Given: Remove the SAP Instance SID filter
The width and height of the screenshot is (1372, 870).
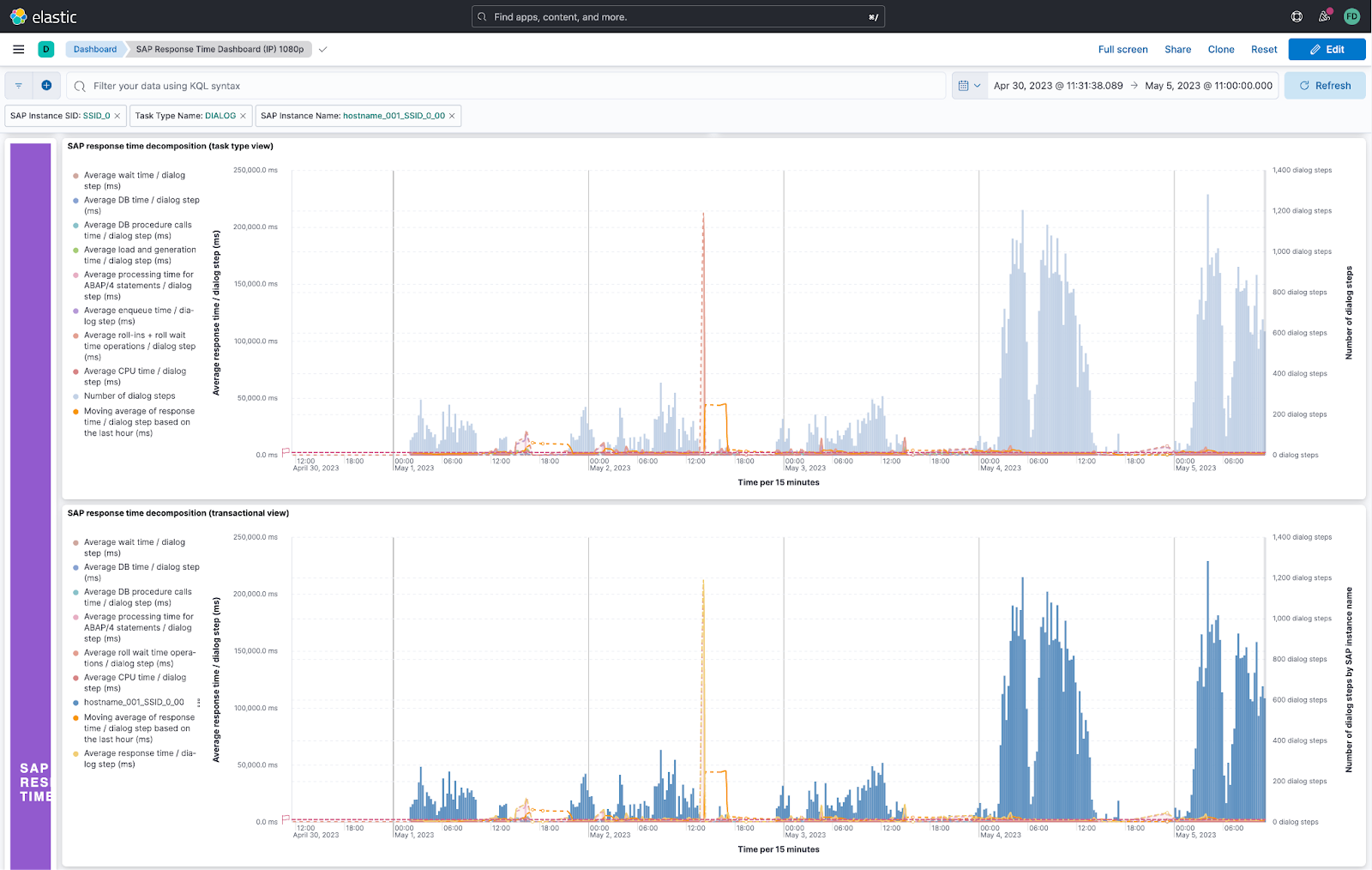Looking at the screenshot, I should tap(117, 116).
